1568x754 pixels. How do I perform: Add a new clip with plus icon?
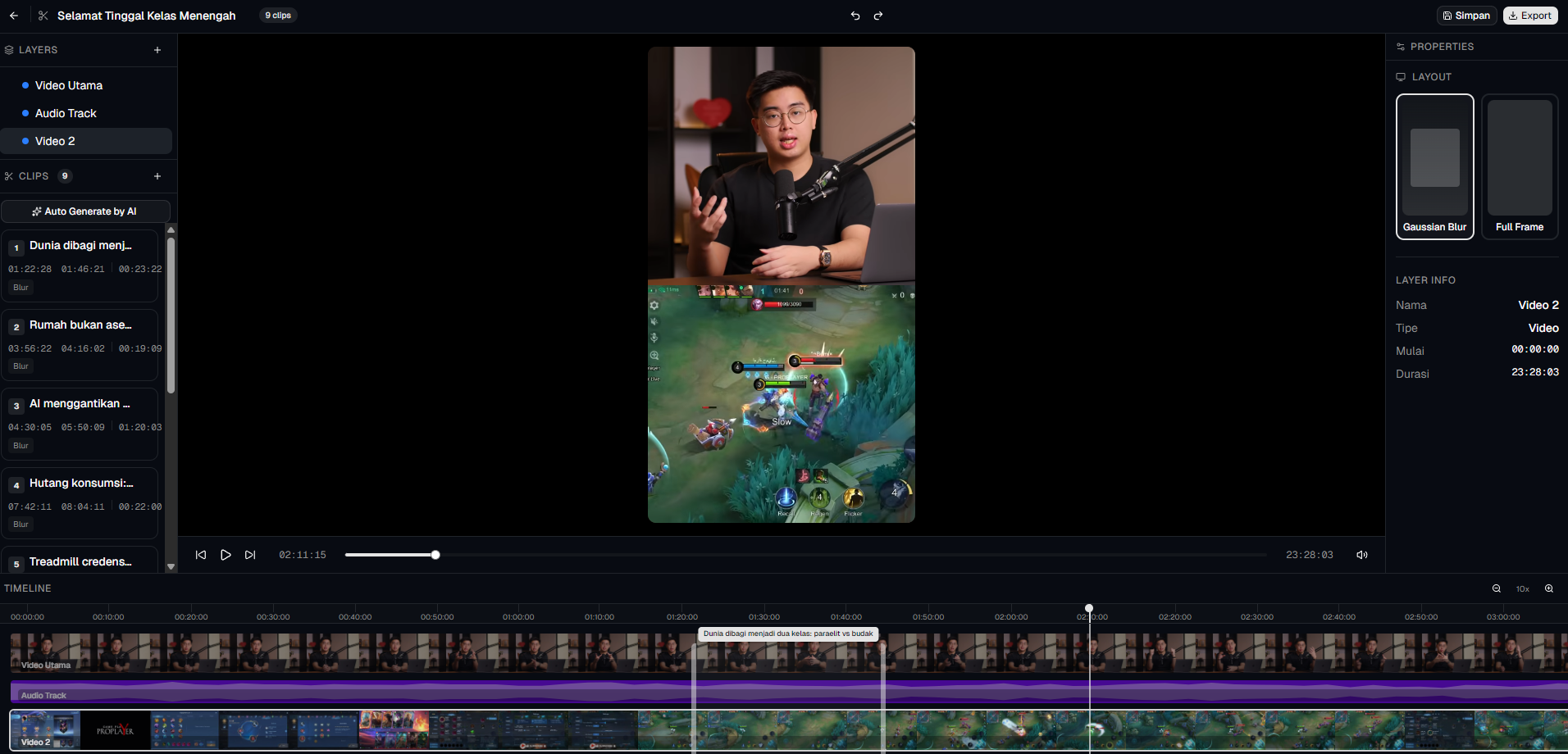point(157,176)
